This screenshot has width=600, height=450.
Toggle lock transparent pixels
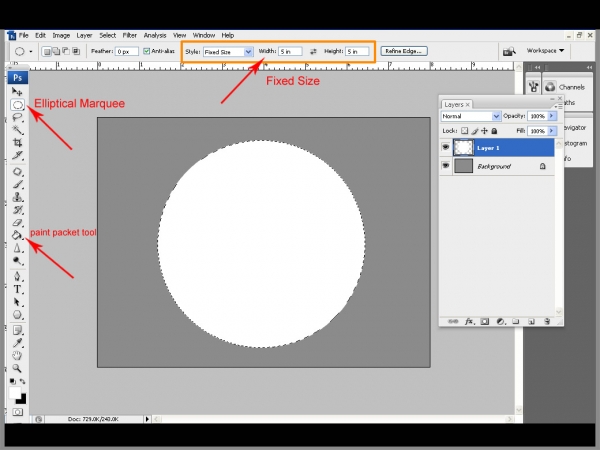coord(465,131)
